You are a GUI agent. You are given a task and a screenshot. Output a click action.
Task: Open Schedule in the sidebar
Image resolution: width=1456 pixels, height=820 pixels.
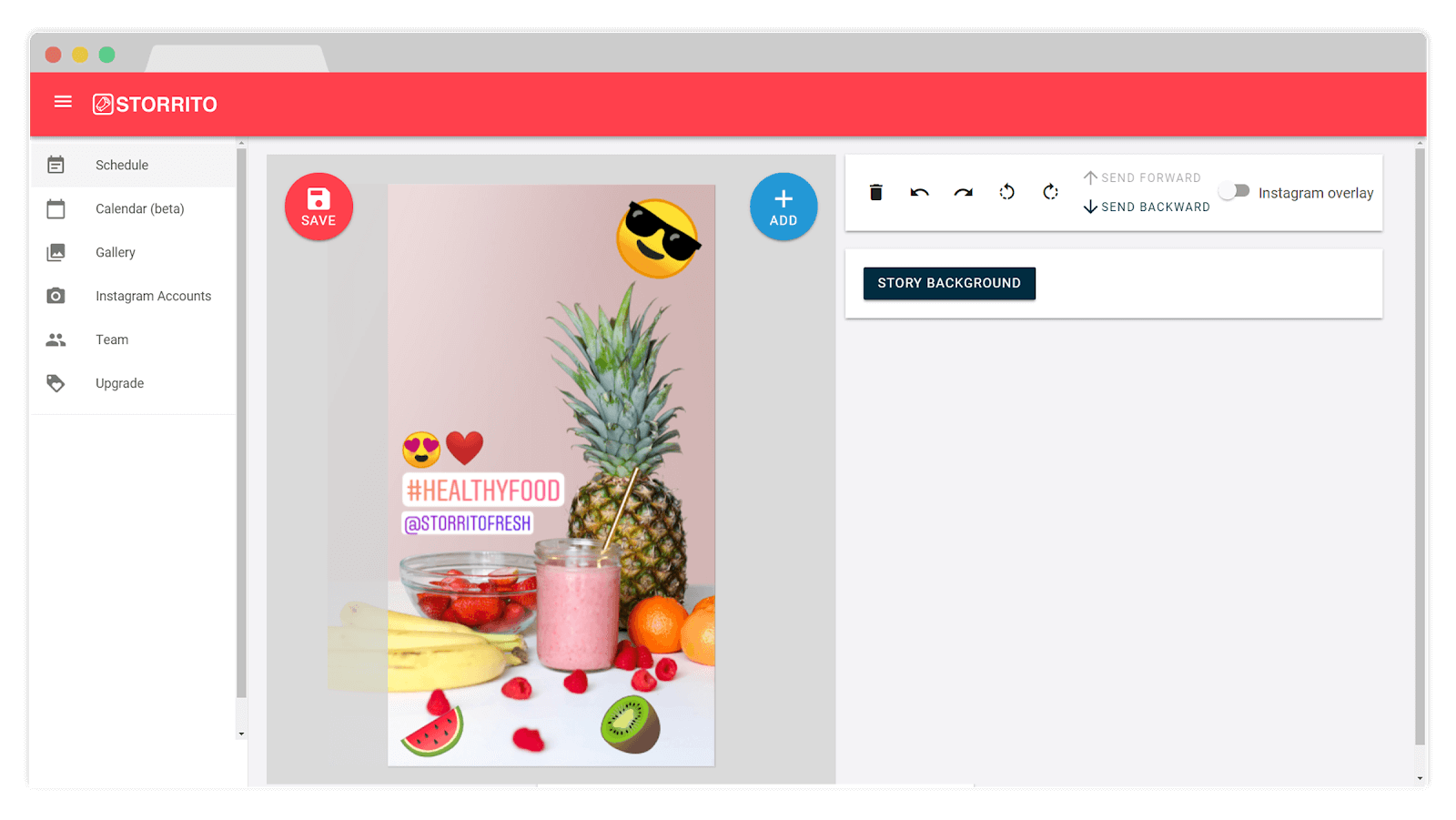[x=133, y=165]
